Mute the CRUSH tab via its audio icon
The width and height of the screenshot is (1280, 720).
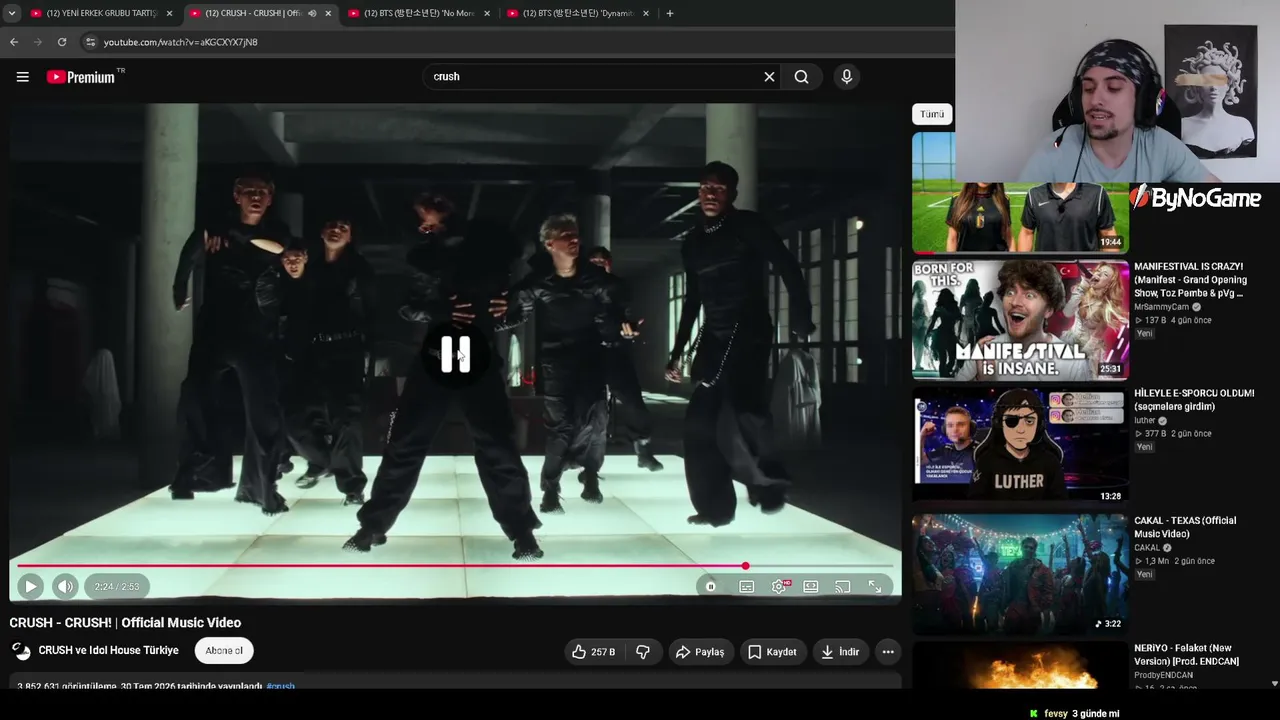[x=312, y=13]
